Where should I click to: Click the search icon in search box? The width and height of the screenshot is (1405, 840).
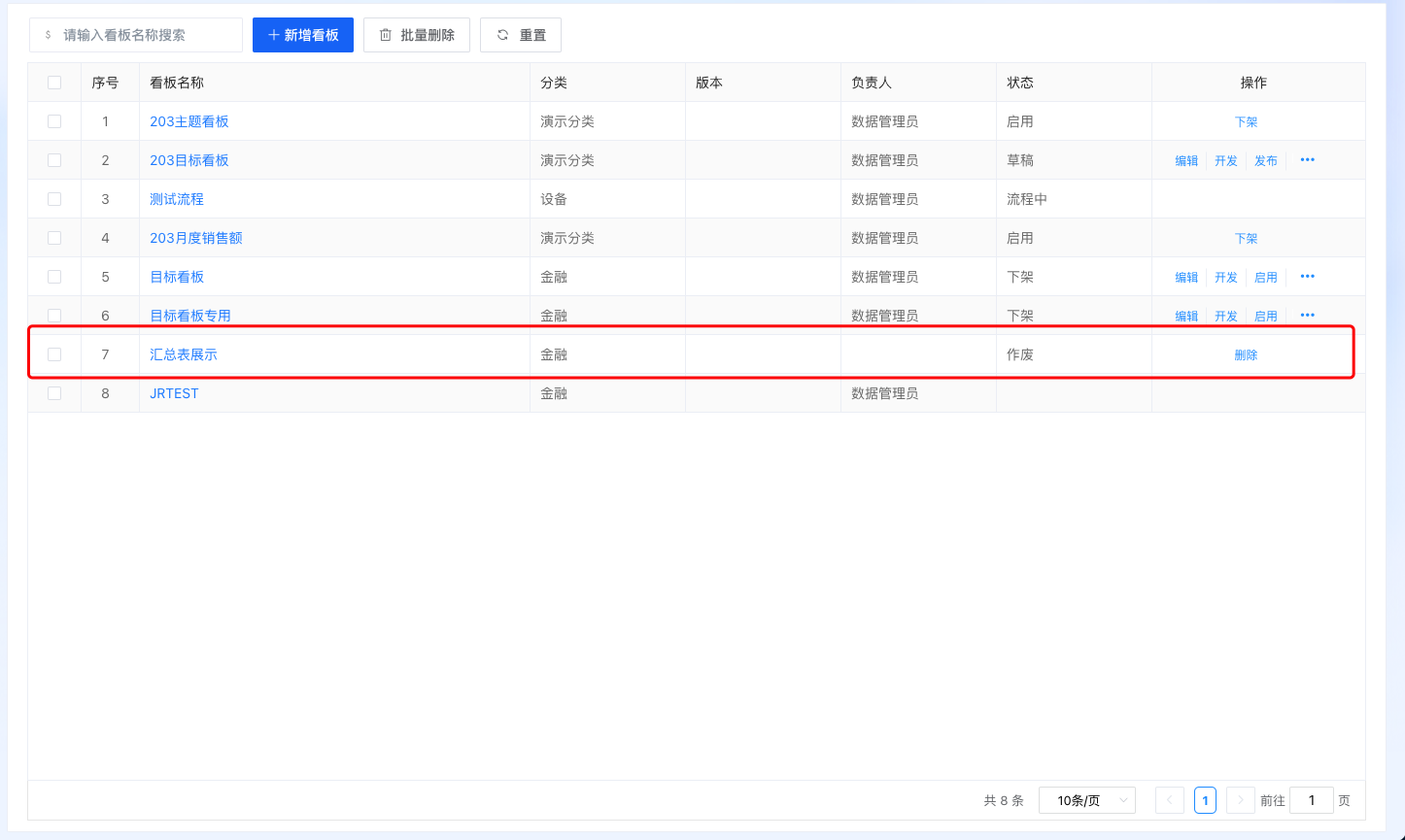pos(48,35)
